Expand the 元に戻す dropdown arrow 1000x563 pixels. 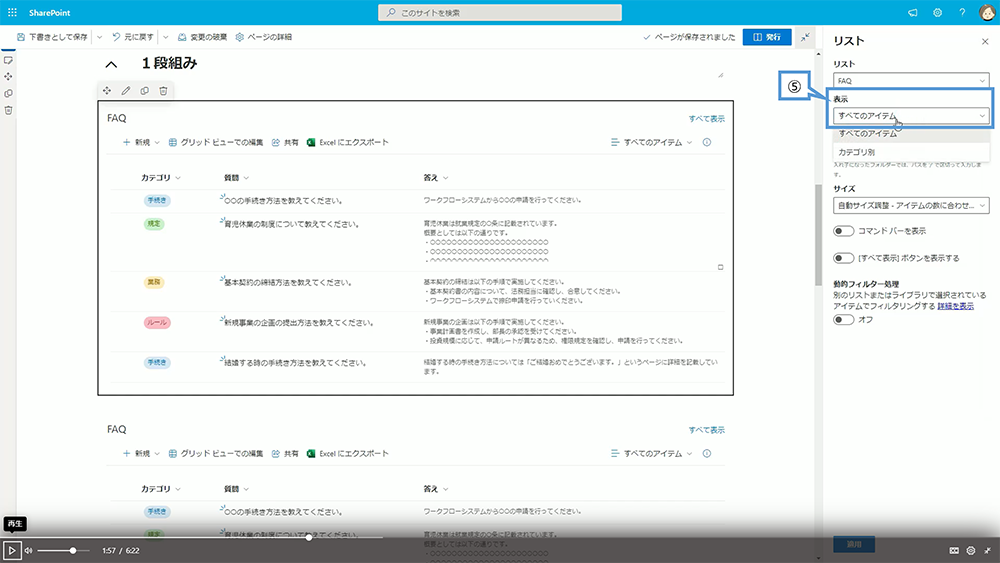coord(165,37)
